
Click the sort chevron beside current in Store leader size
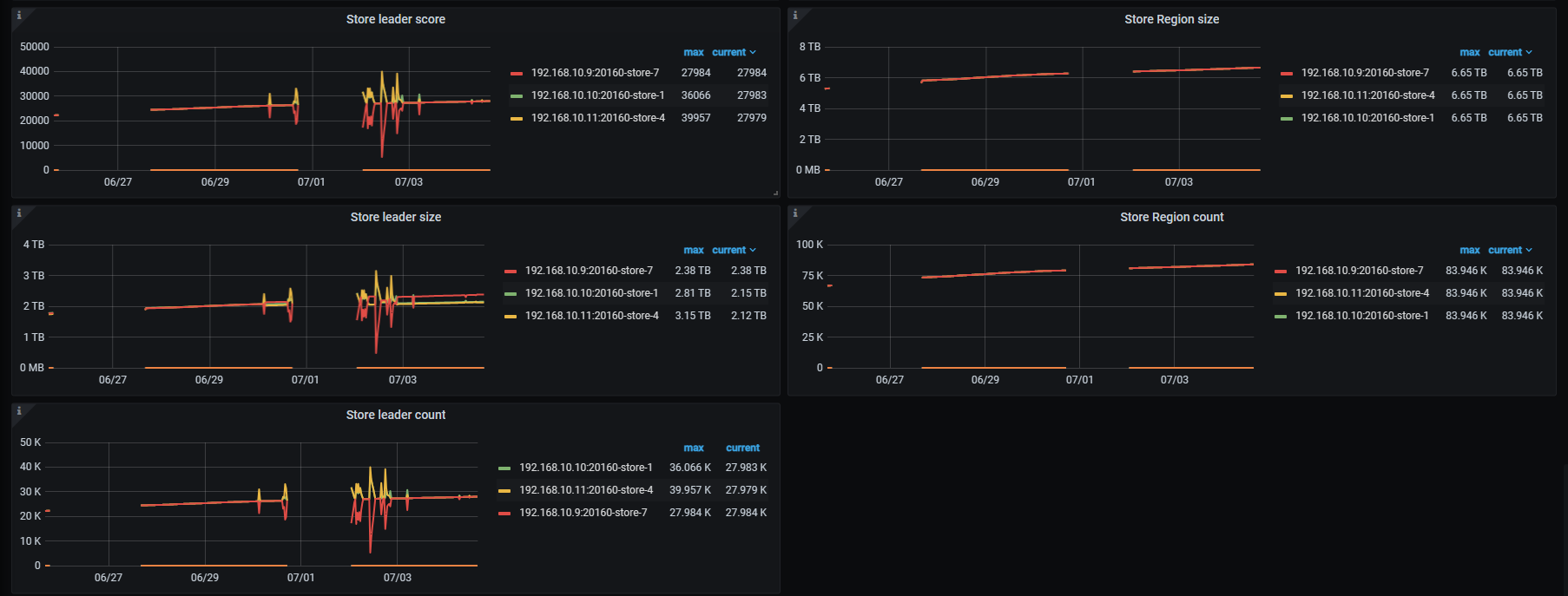tap(753, 250)
